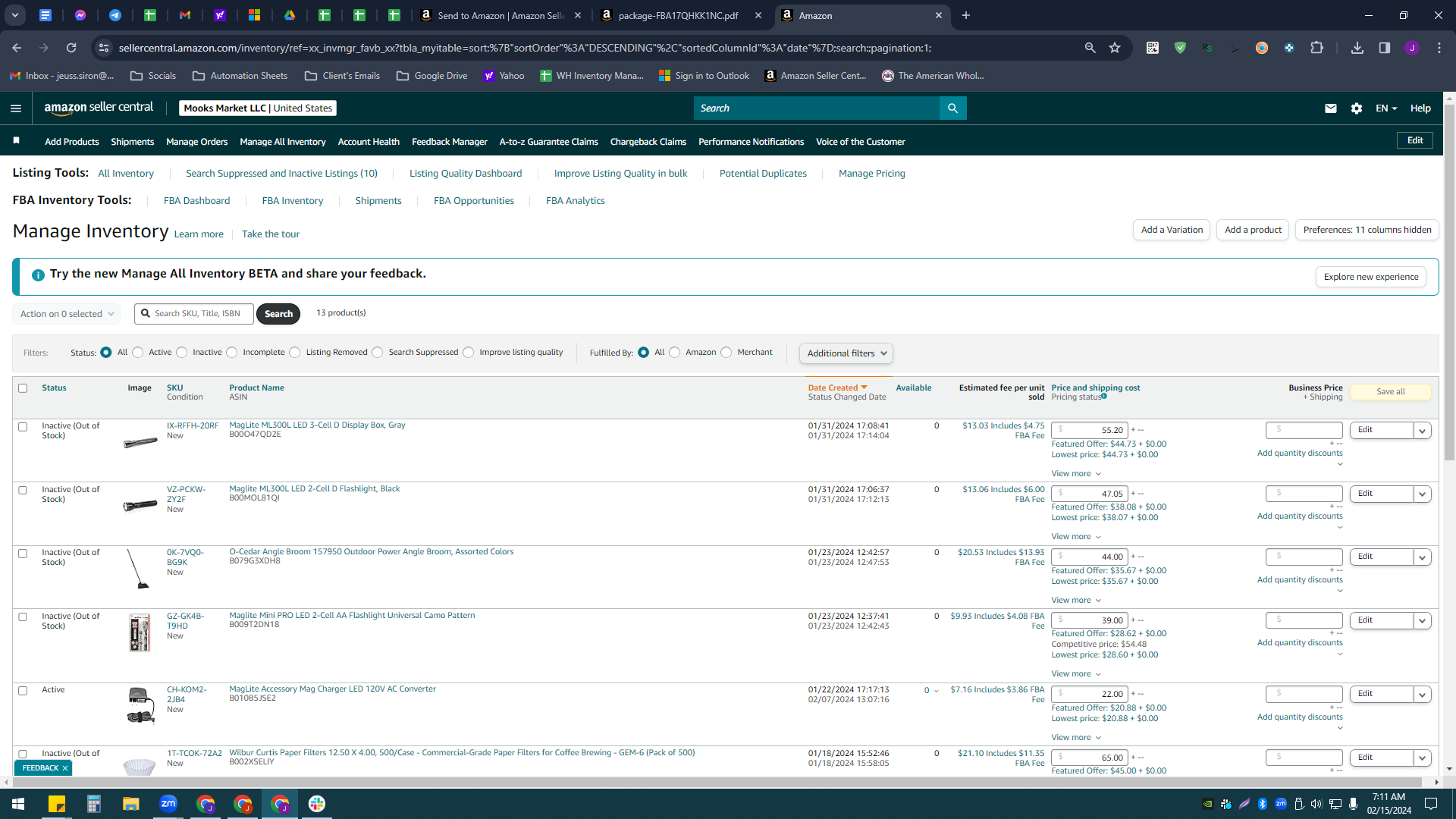
Task: Open Sticky Notes from the taskbar
Action: (57, 804)
